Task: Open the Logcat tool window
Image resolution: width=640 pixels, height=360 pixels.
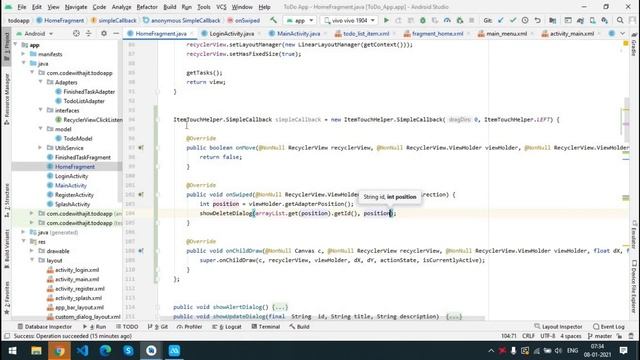Action: (227, 327)
